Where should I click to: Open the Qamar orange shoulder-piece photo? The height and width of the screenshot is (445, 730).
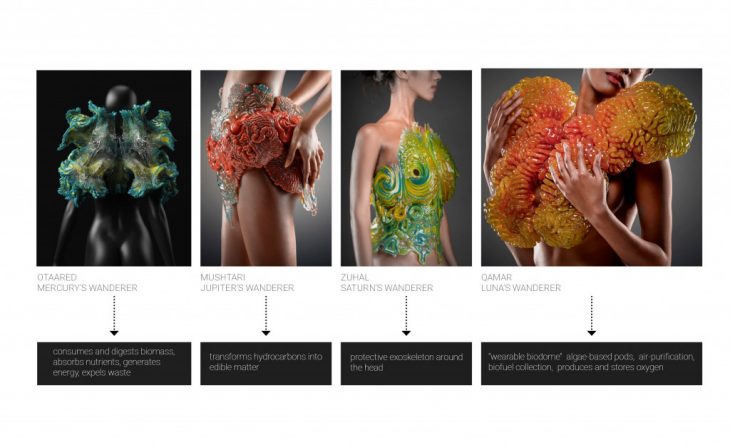(x=591, y=167)
